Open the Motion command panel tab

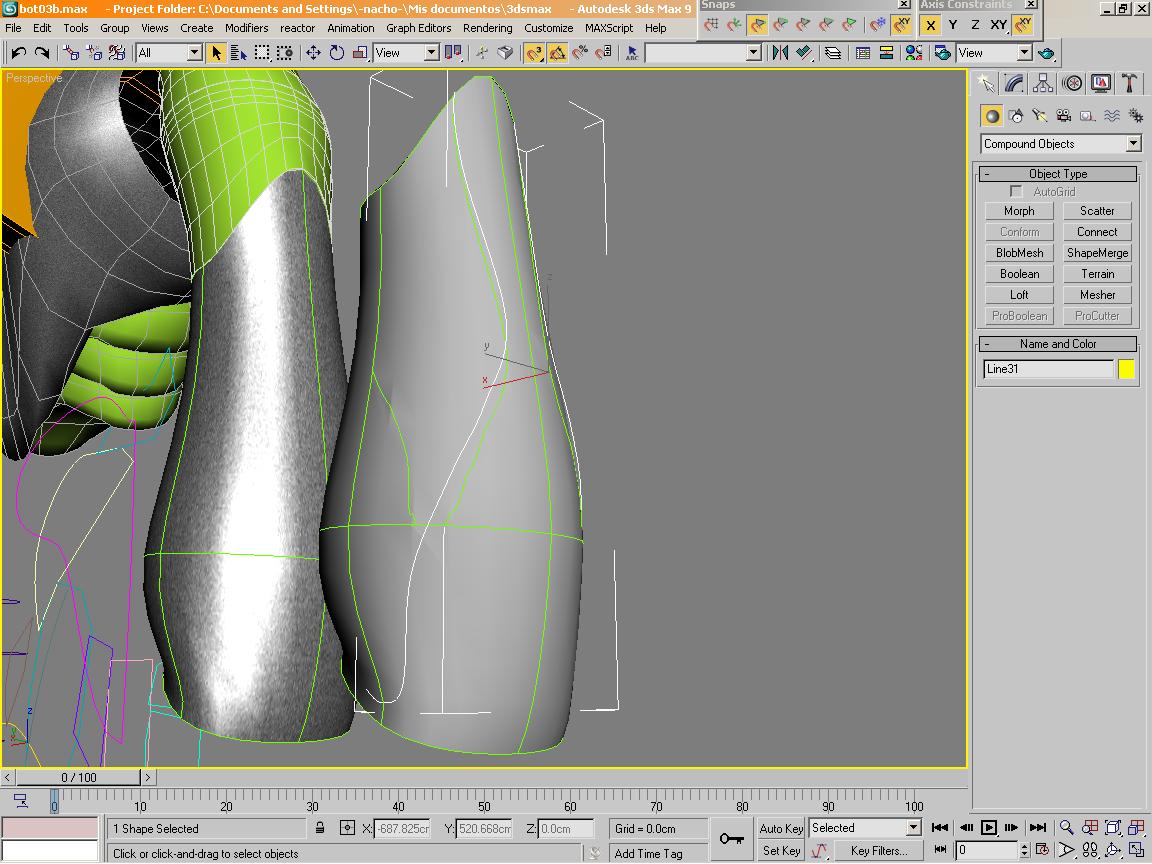(1072, 84)
